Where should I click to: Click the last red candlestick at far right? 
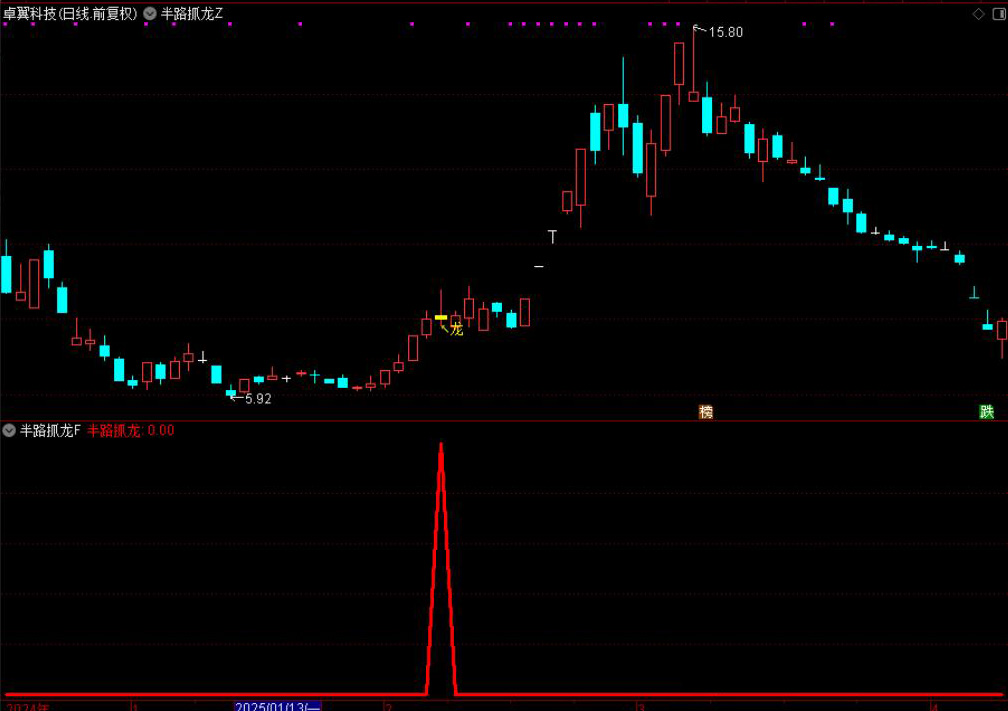coord(1002,330)
